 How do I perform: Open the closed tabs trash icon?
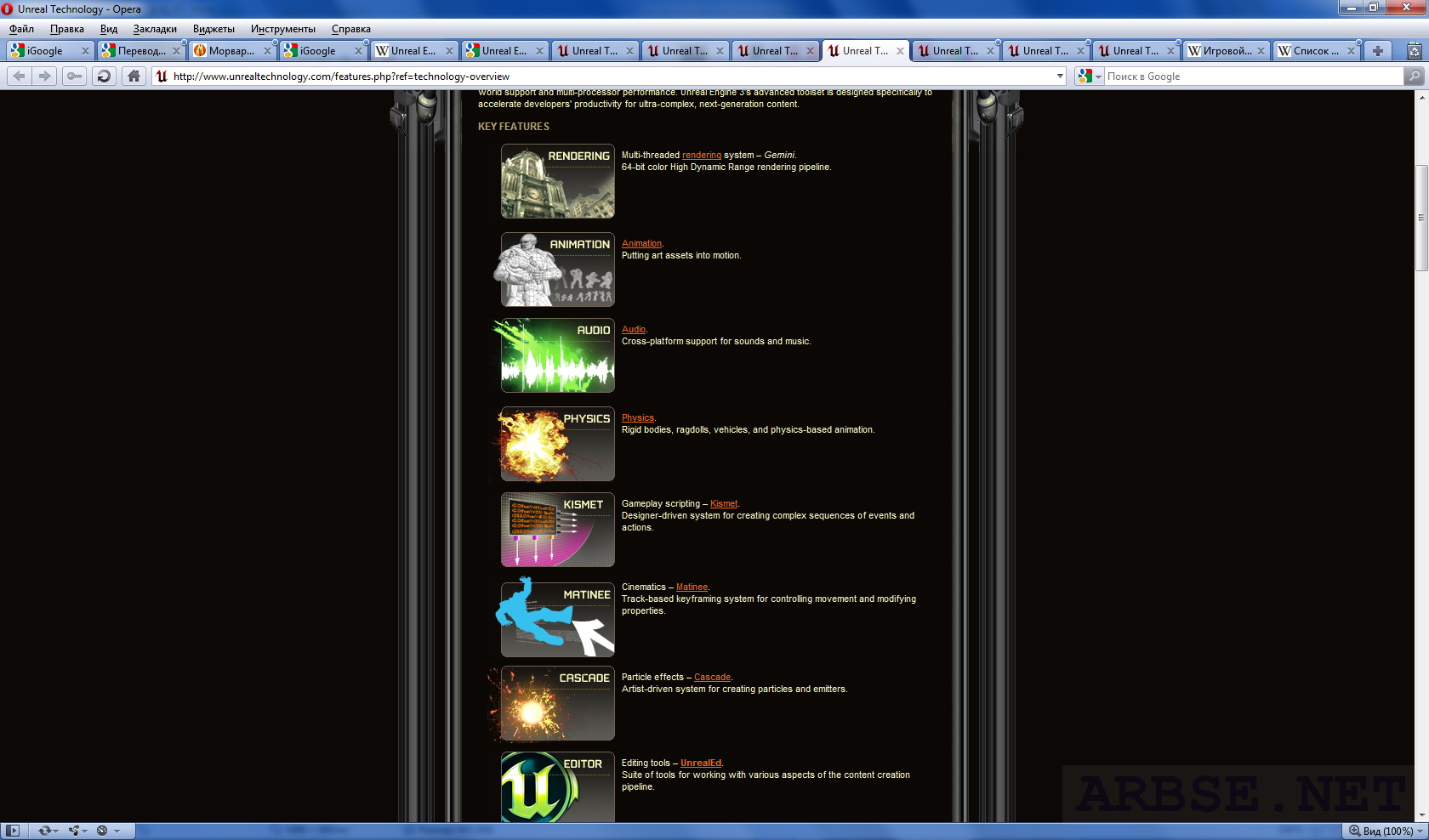1414,51
